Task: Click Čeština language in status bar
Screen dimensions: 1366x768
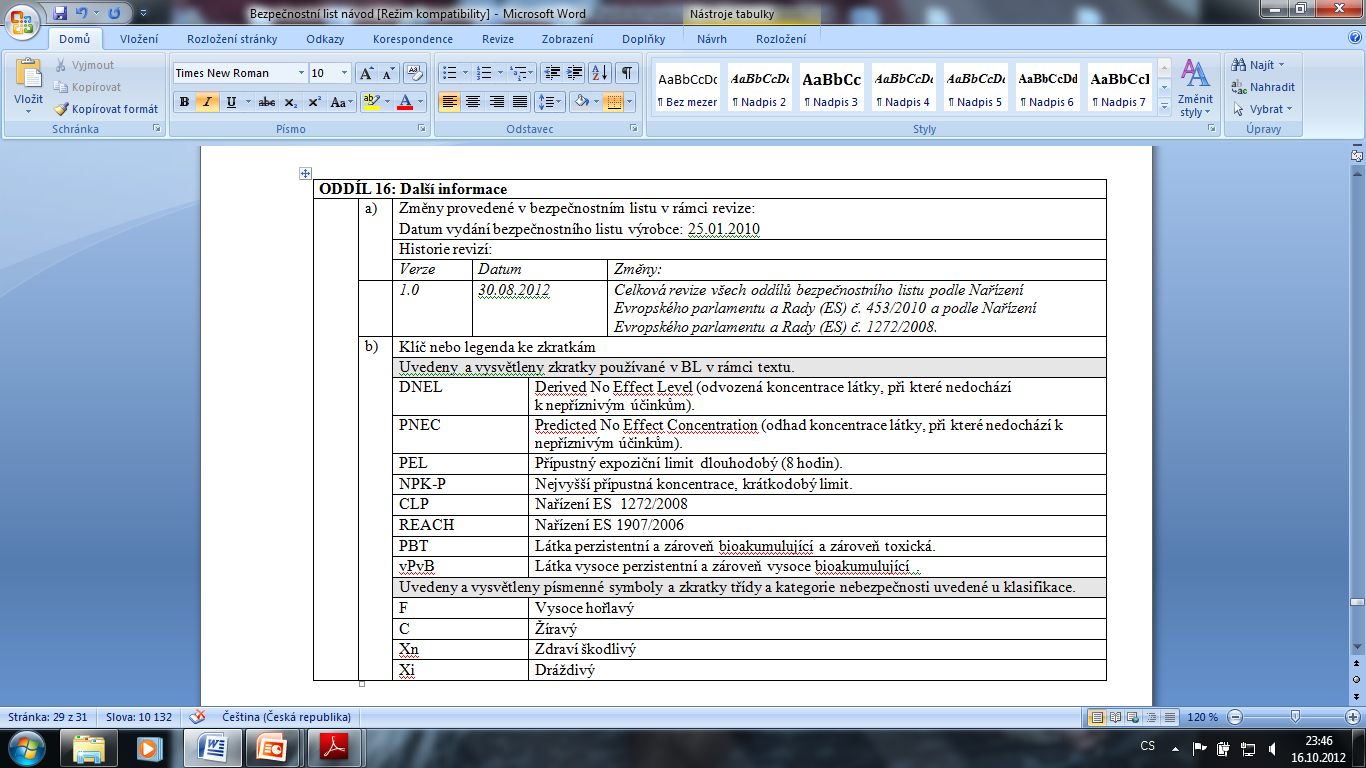Action: coord(286,717)
